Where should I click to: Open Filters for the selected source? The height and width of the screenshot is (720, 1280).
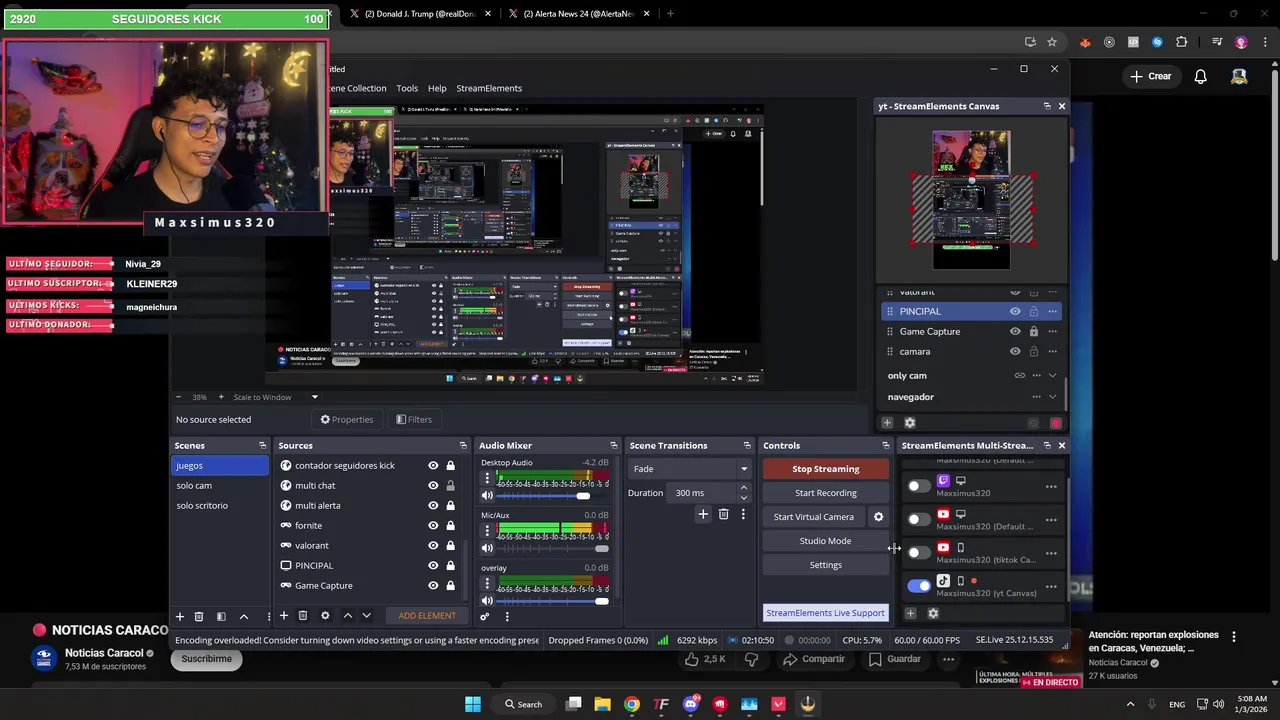point(415,420)
